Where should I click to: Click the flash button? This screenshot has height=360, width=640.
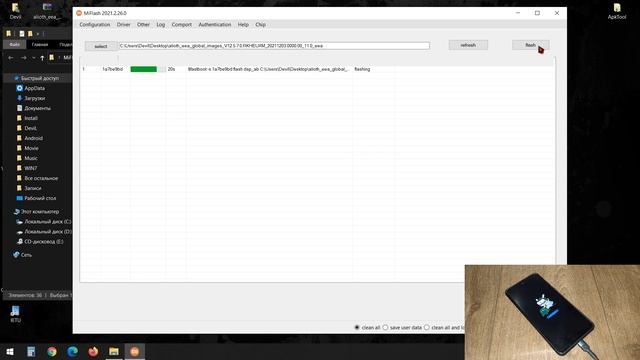click(531, 45)
